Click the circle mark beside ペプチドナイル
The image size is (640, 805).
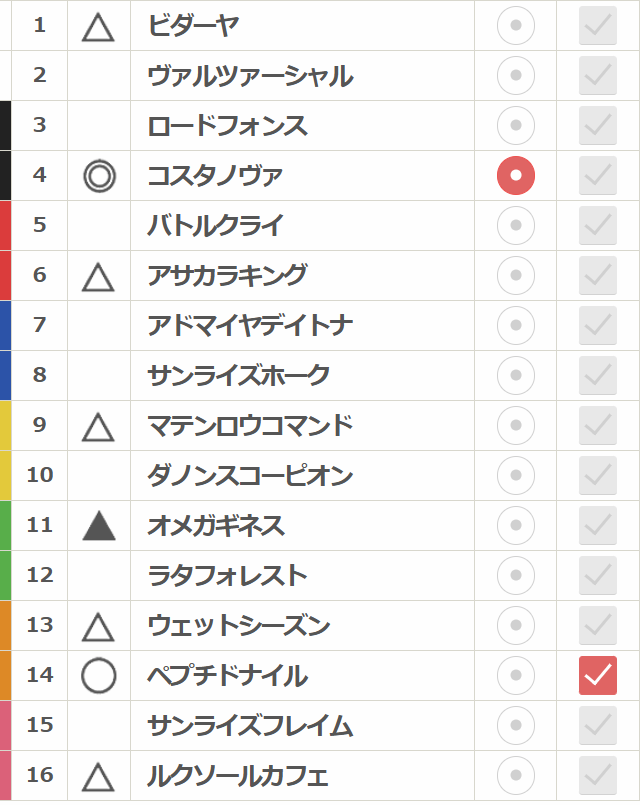pyautogui.click(x=99, y=676)
